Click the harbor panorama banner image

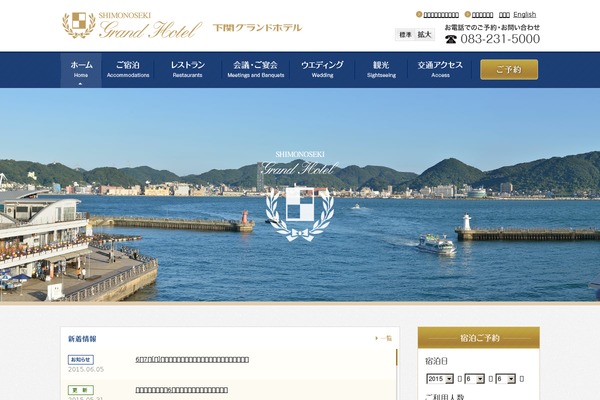click(x=300, y=195)
